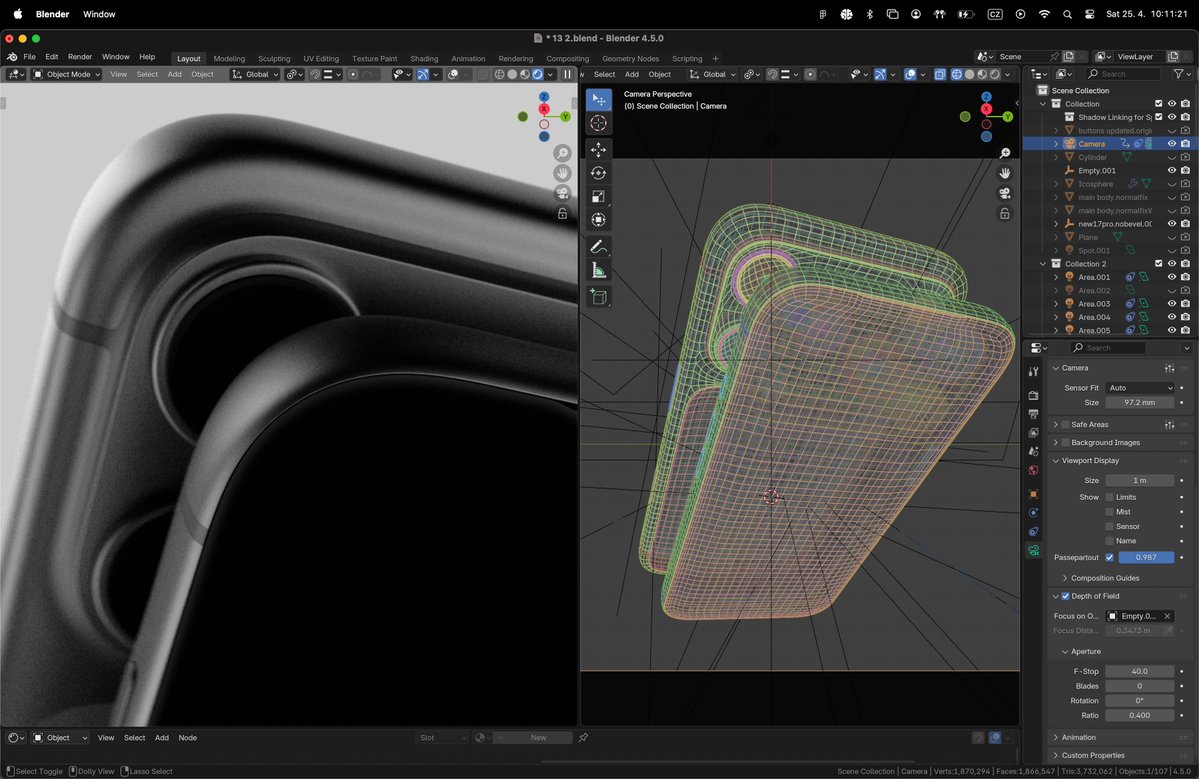Select the Measure tool
Screen dimensions: 1199x779
598,270
